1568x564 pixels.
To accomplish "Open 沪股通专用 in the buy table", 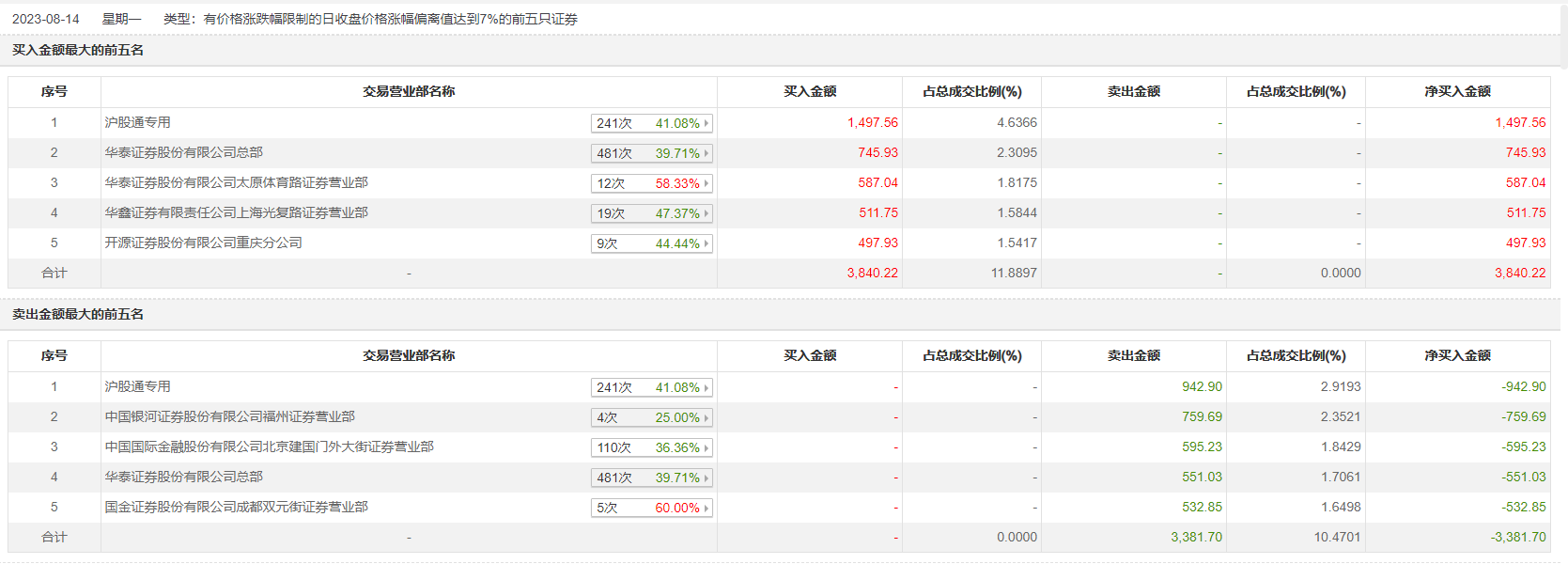I will click(x=138, y=122).
